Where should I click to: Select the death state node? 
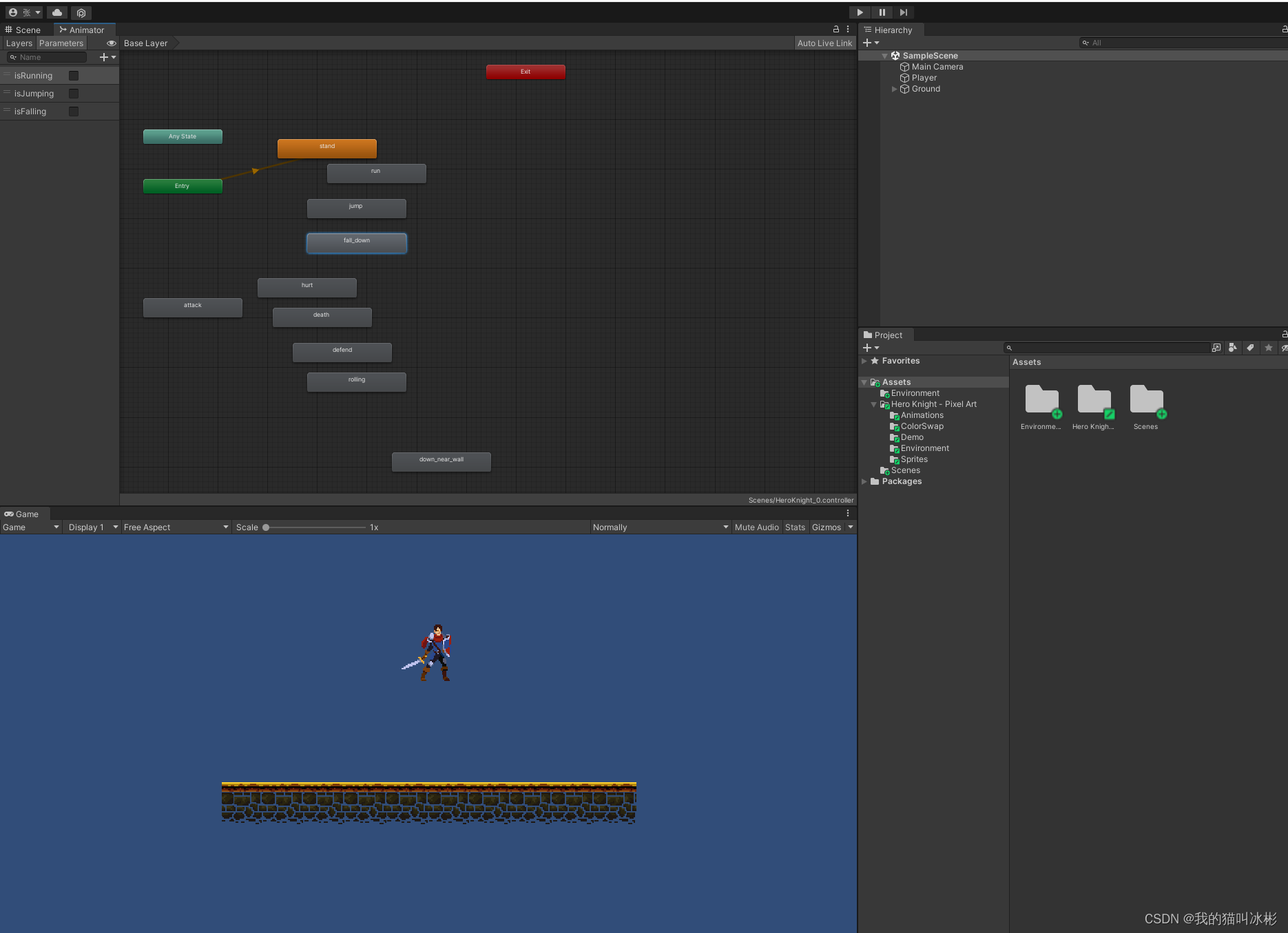pos(322,317)
